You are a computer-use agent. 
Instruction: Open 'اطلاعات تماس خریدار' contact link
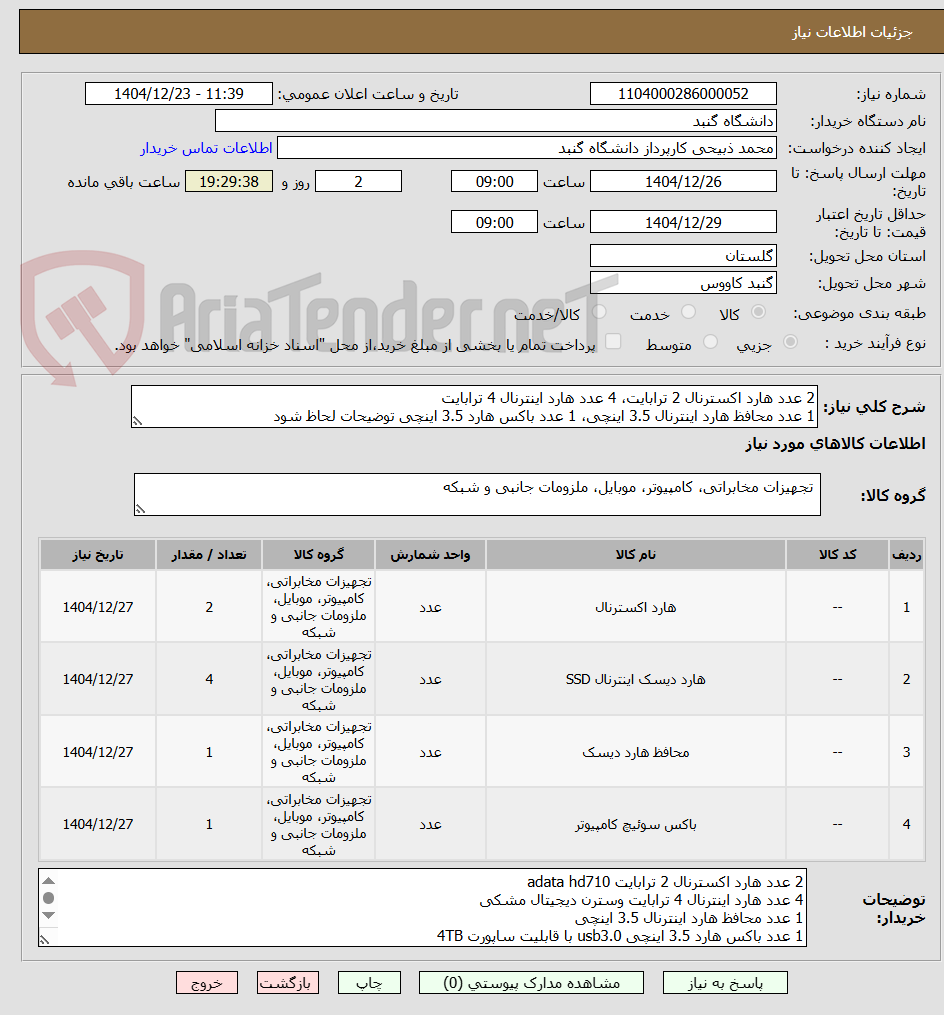[207, 148]
